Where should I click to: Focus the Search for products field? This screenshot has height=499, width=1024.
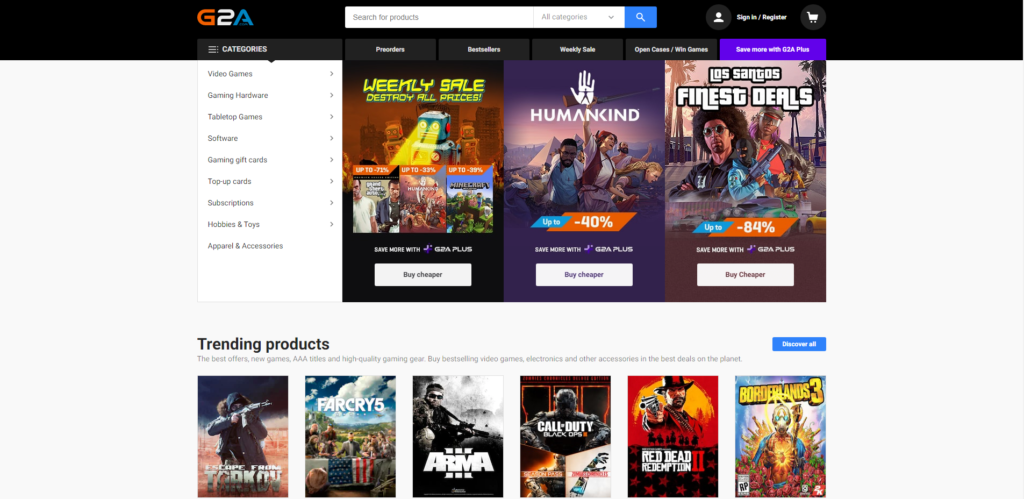coord(439,17)
